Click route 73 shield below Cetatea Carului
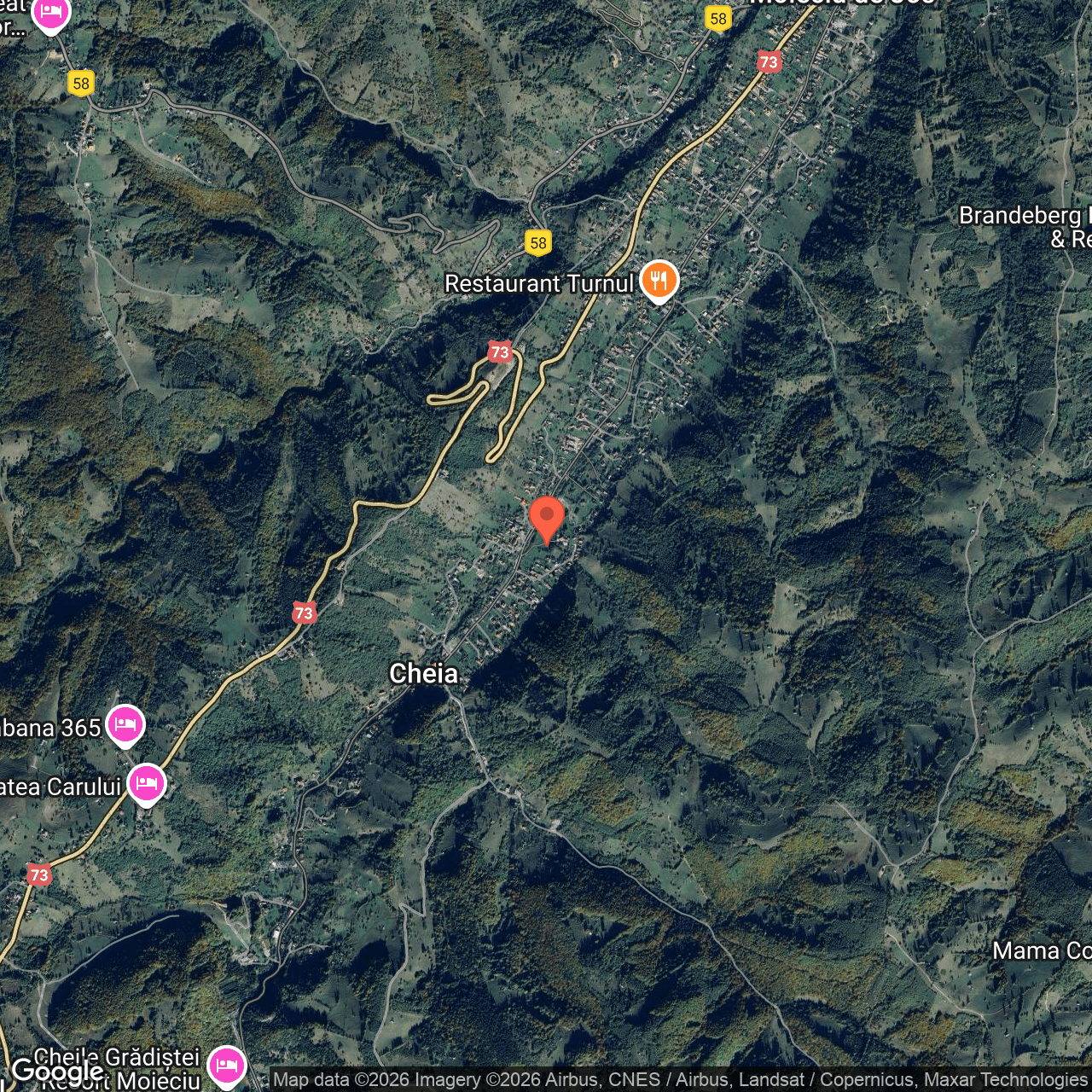 click(38, 874)
